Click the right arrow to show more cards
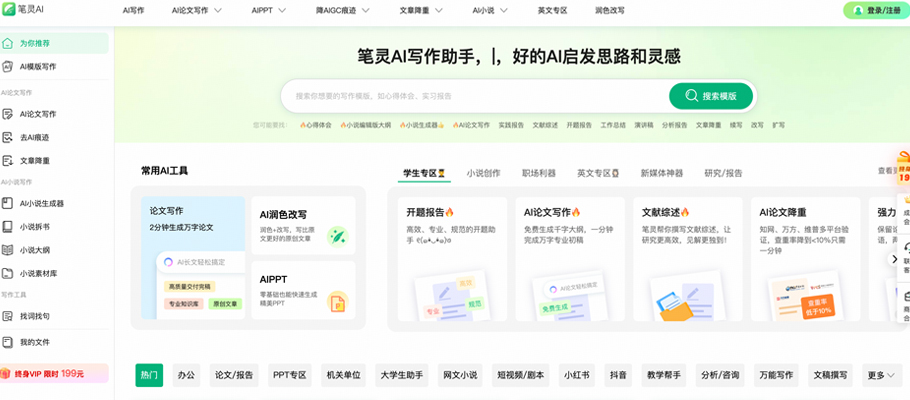The height and width of the screenshot is (400, 910). tap(894, 260)
